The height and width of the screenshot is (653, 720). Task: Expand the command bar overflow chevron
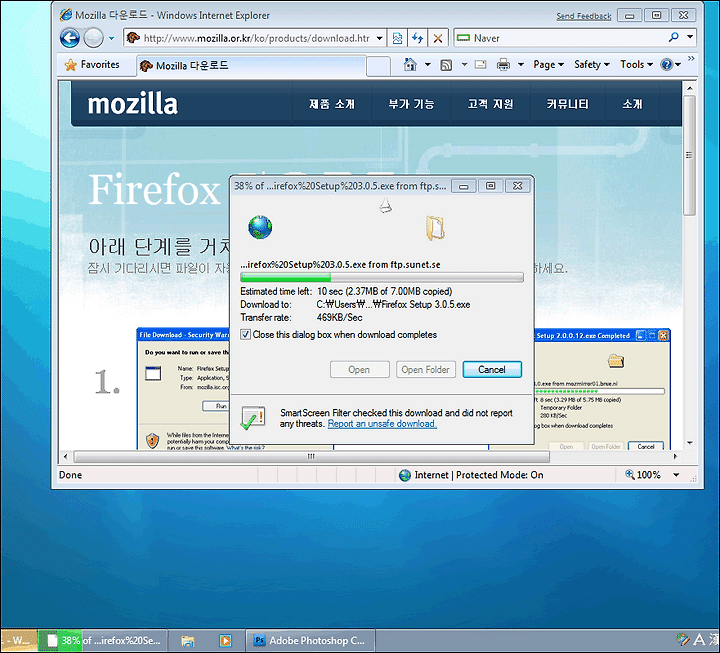click(691, 58)
